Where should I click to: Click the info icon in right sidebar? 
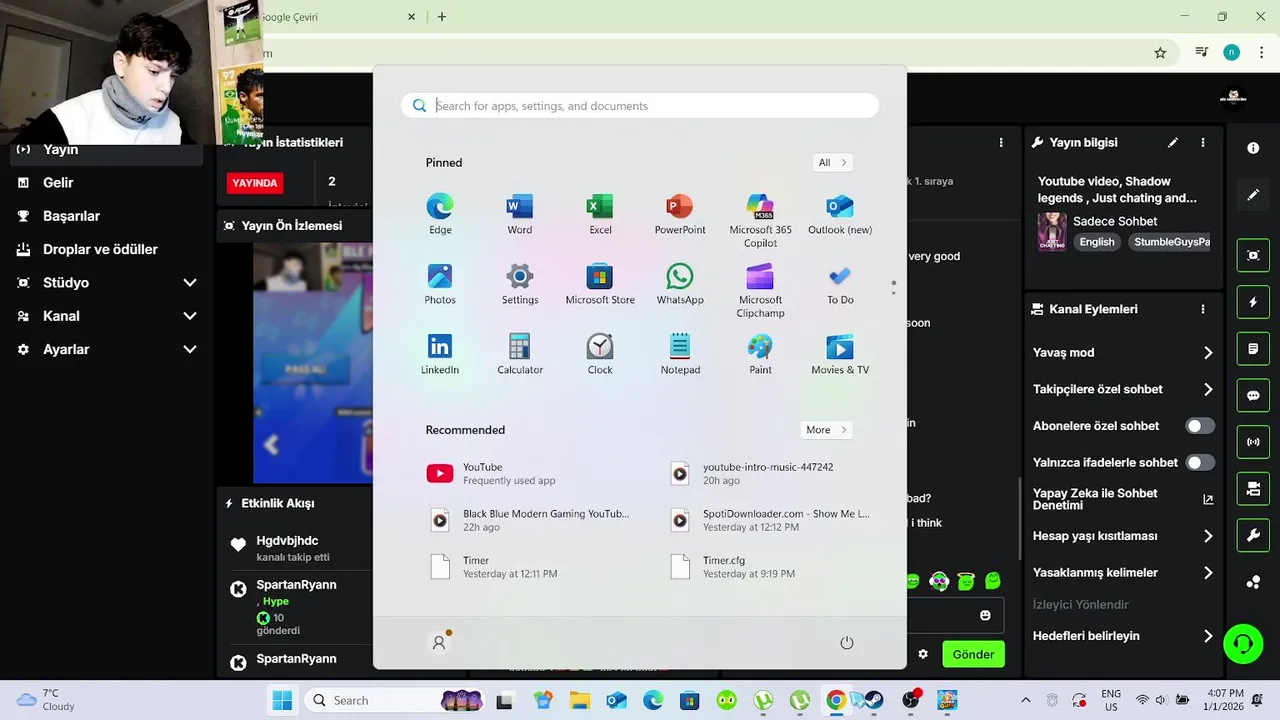tap(1253, 148)
